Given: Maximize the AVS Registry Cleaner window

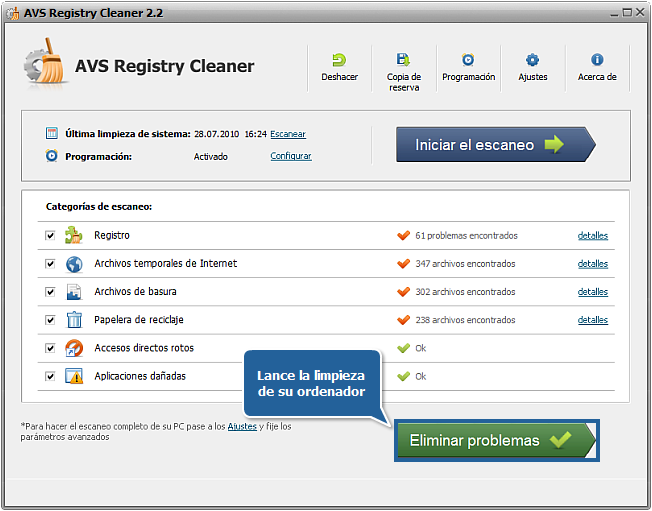Looking at the screenshot, I should 627,13.
